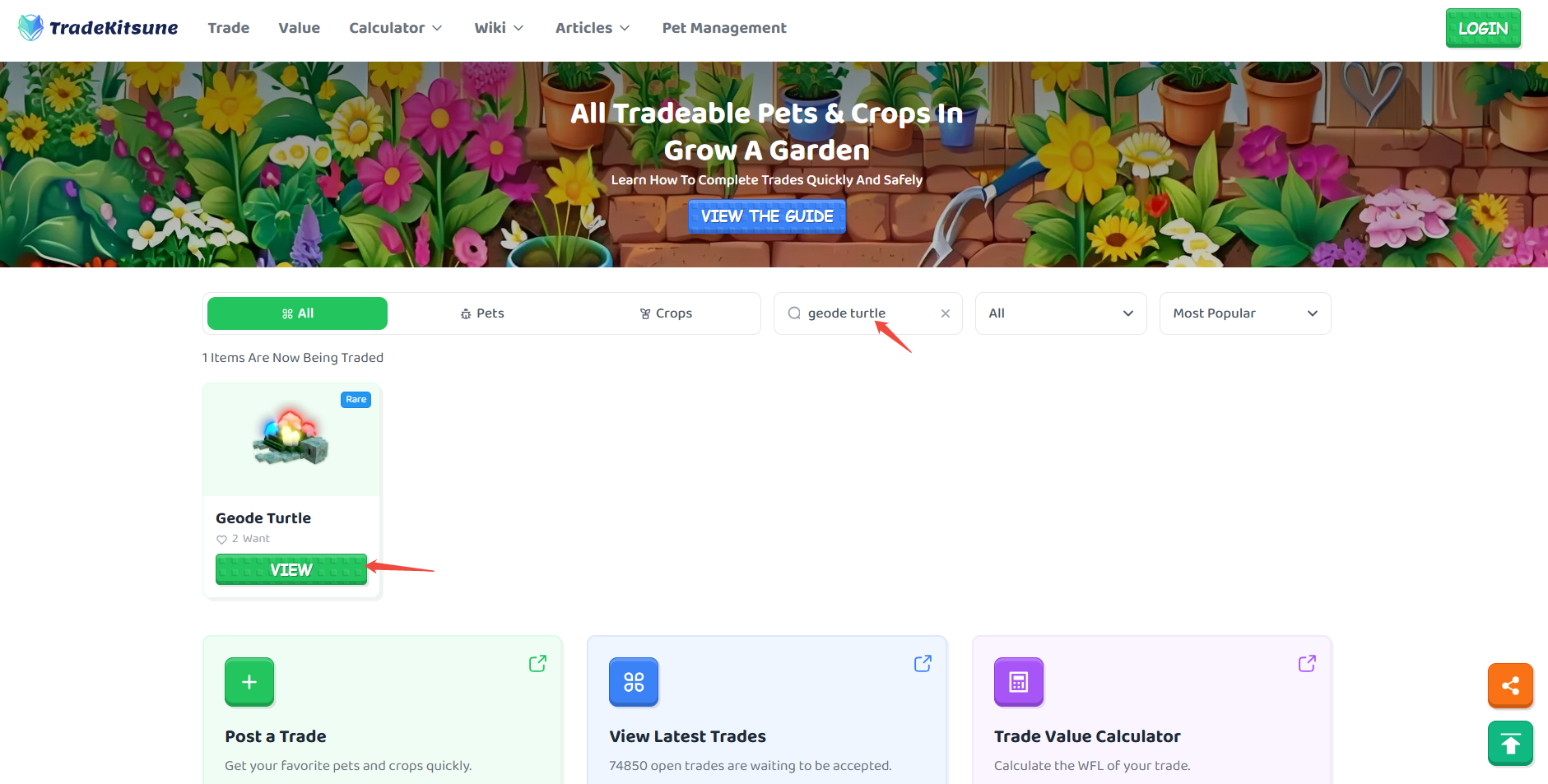
Task: Go to the Value page
Action: click(x=299, y=28)
